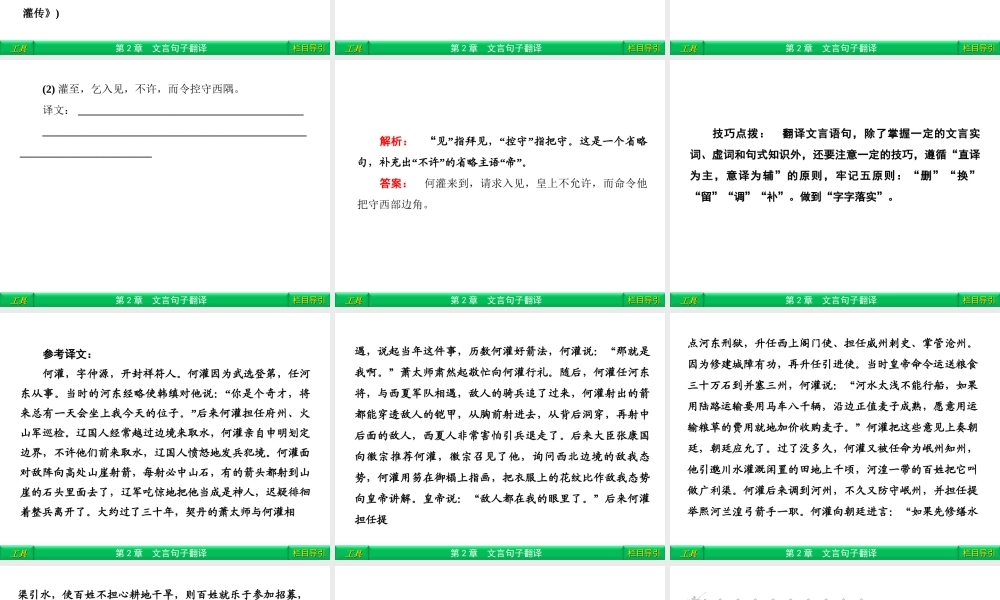This screenshot has height=600, width=1000.
Task: Click the line '举熙河兰湟弓箭手一职'
Action: (x=832, y=512)
